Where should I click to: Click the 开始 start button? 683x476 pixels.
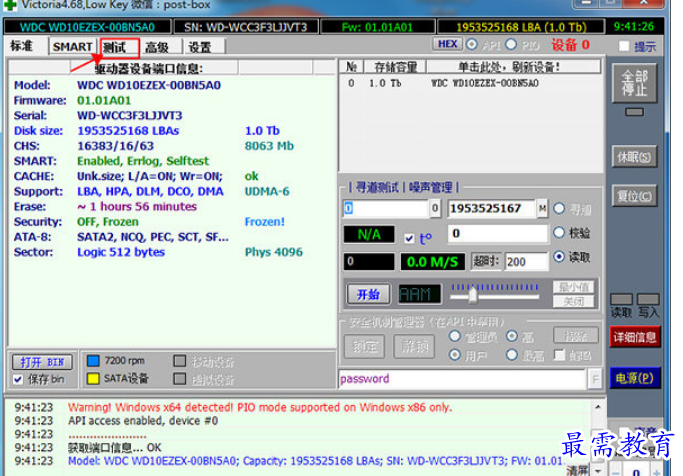(368, 294)
